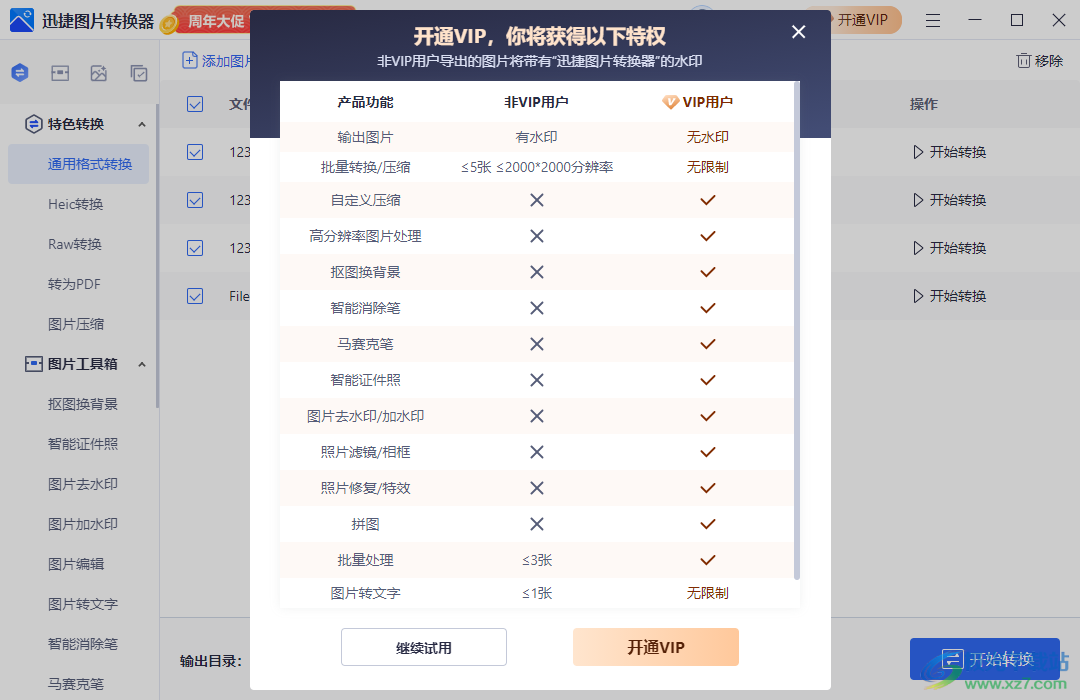Click the app logo icon

(21, 21)
